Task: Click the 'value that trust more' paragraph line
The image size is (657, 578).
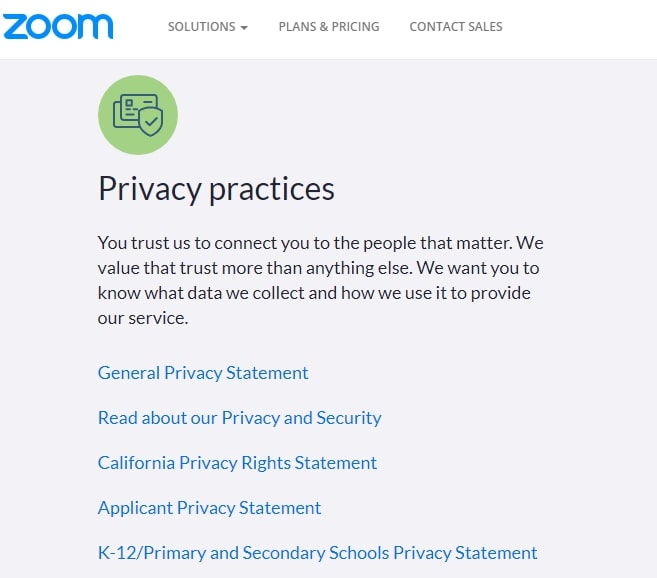Action: (x=318, y=268)
